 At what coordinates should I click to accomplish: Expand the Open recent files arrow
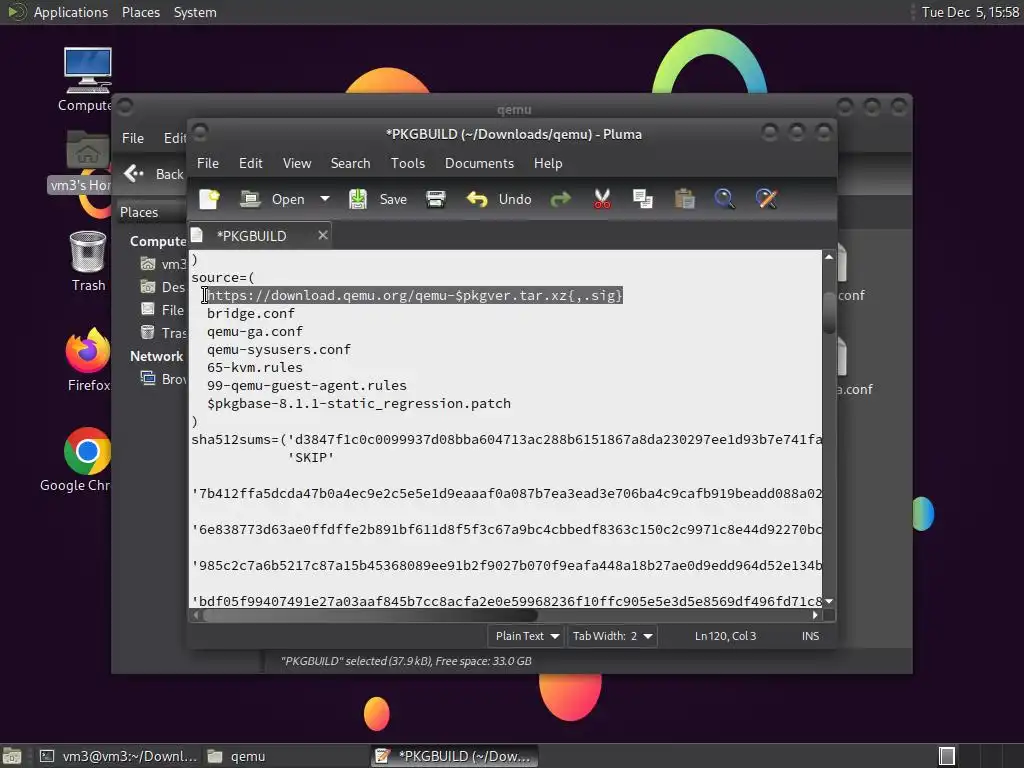325,199
